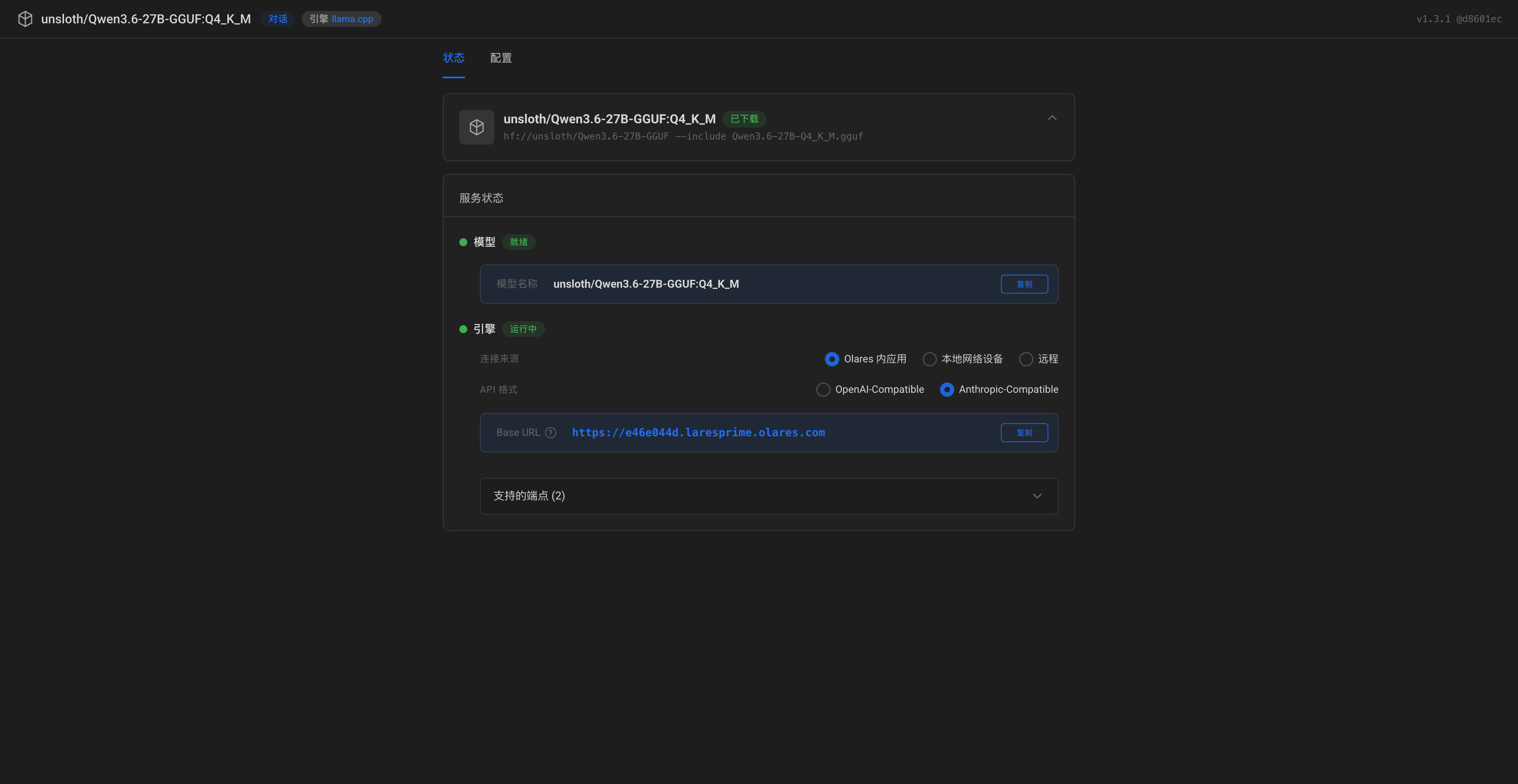Viewport: 1518px width, 784px height.
Task: Click the model card title with Q4_K_M
Action: tap(609, 119)
